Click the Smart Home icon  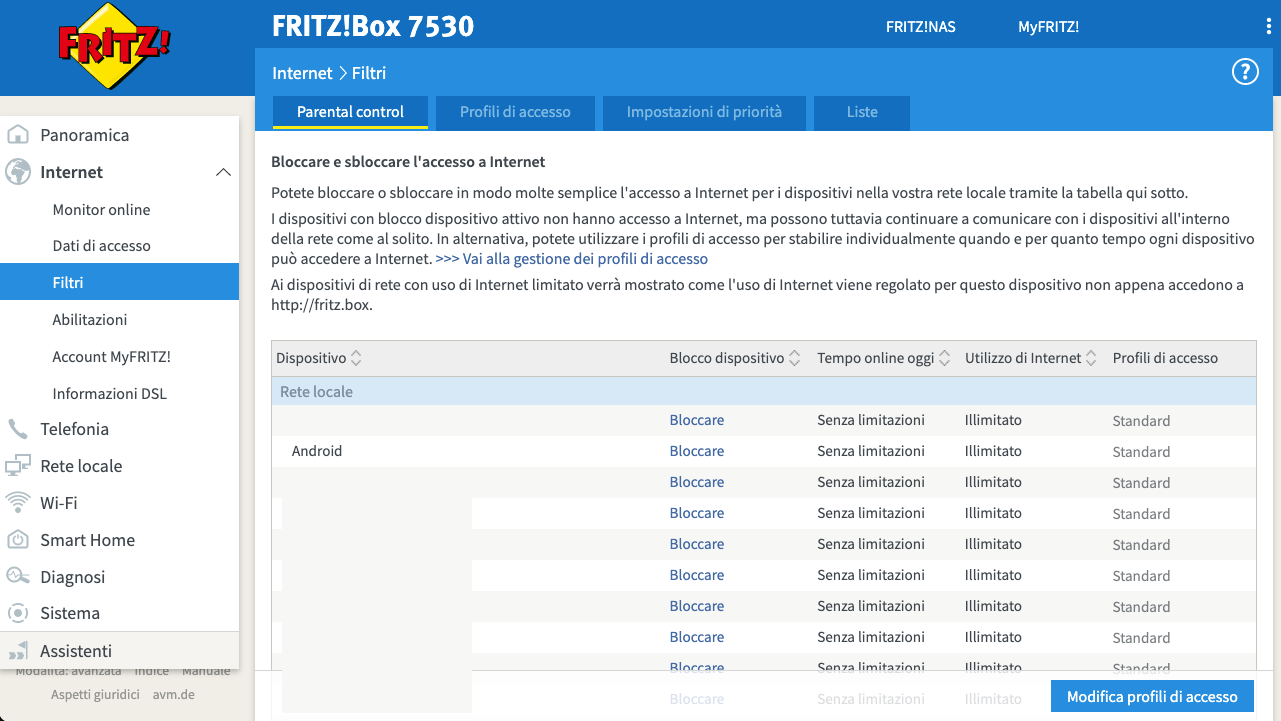18,540
